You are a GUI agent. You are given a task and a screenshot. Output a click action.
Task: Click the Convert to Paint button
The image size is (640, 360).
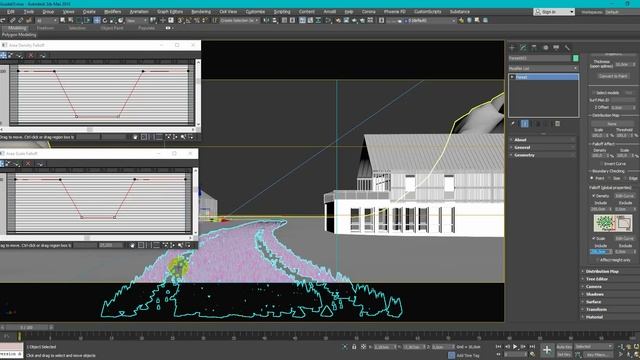coord(613,76)
